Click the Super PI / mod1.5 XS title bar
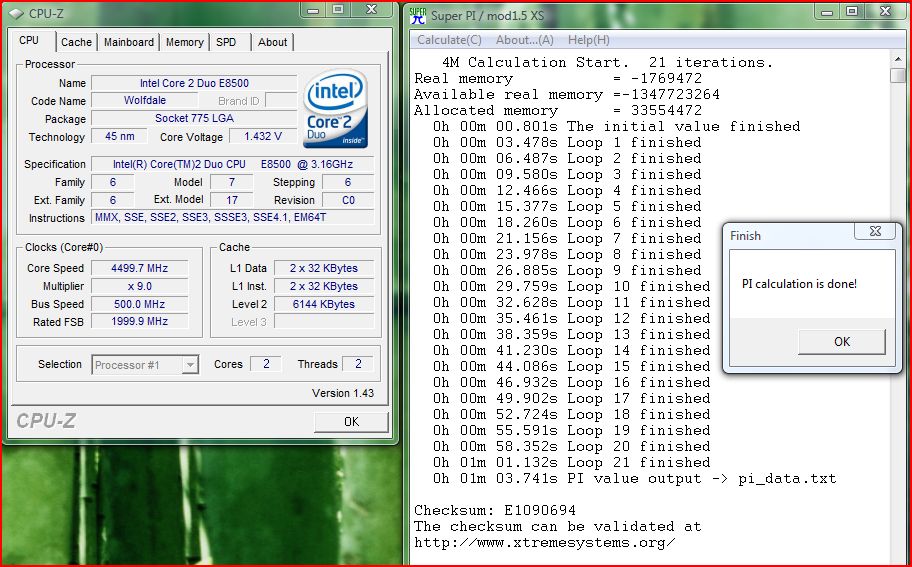The image size is (912, 567). [x=487, y=16]
